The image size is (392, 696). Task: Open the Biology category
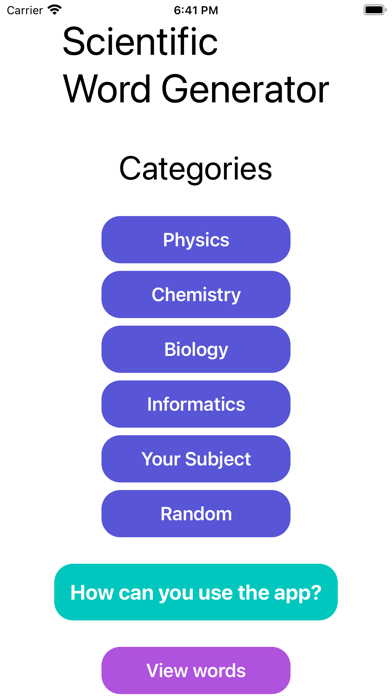pos(196,349)
